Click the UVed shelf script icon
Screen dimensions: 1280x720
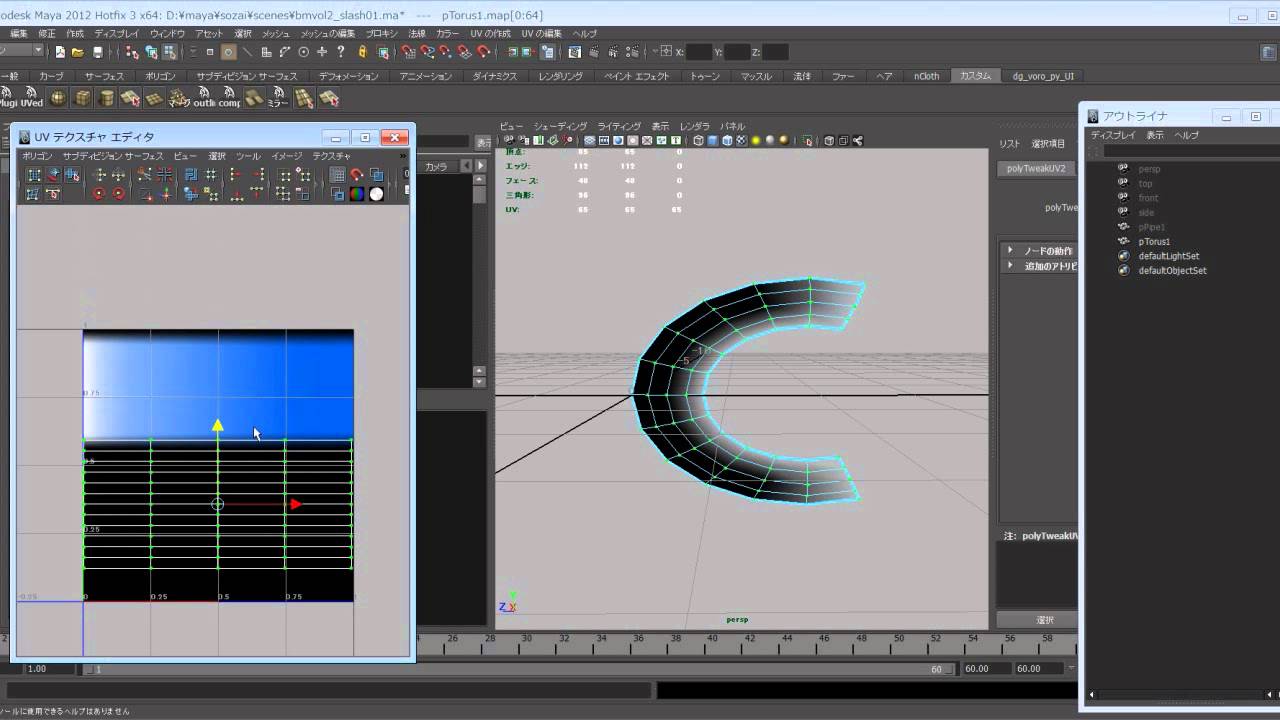(x=33, y=98)
